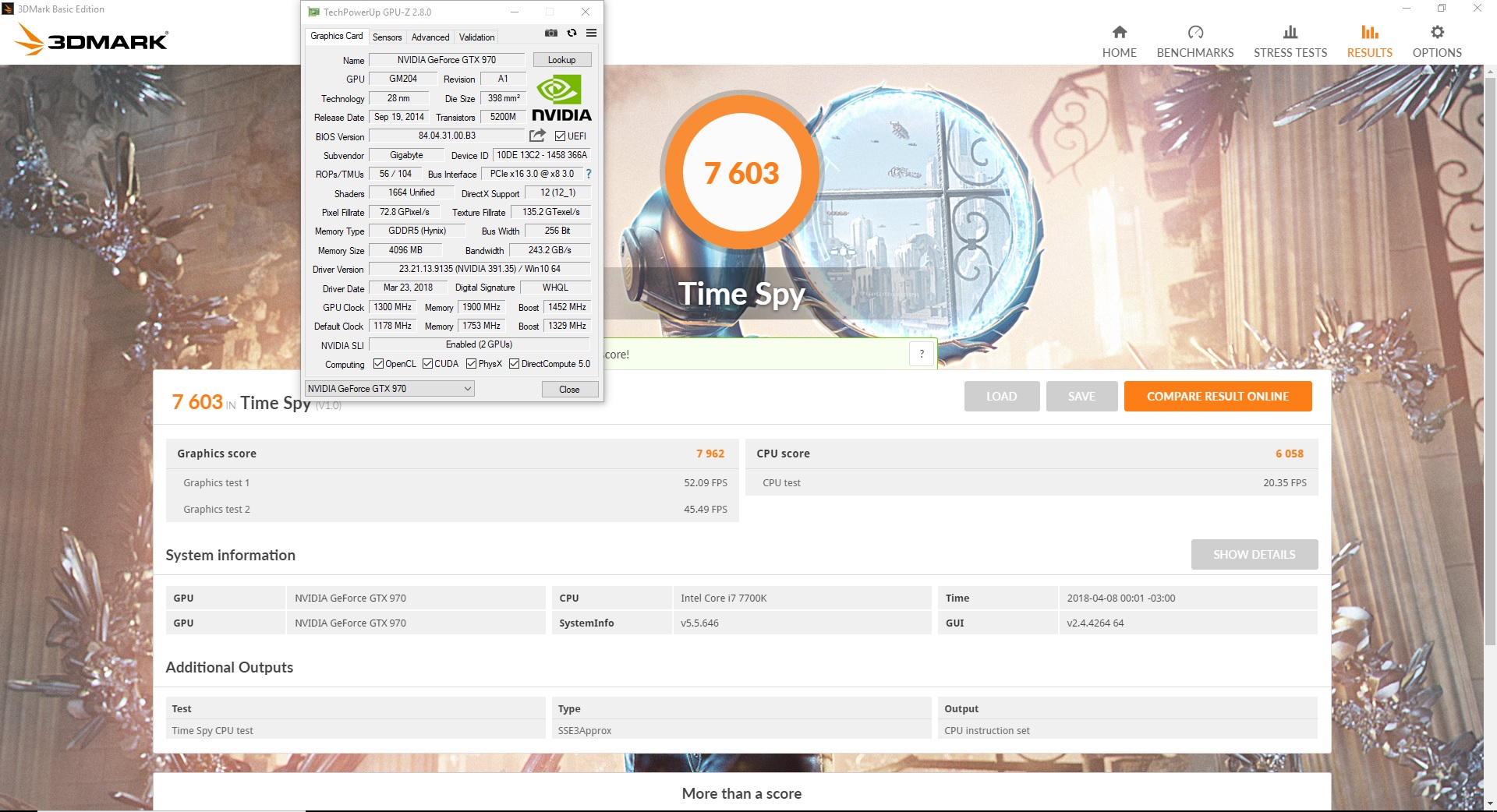Toggle the PhysX checkbox
This screenshot has height=812, width=1497.
(471, 364)
